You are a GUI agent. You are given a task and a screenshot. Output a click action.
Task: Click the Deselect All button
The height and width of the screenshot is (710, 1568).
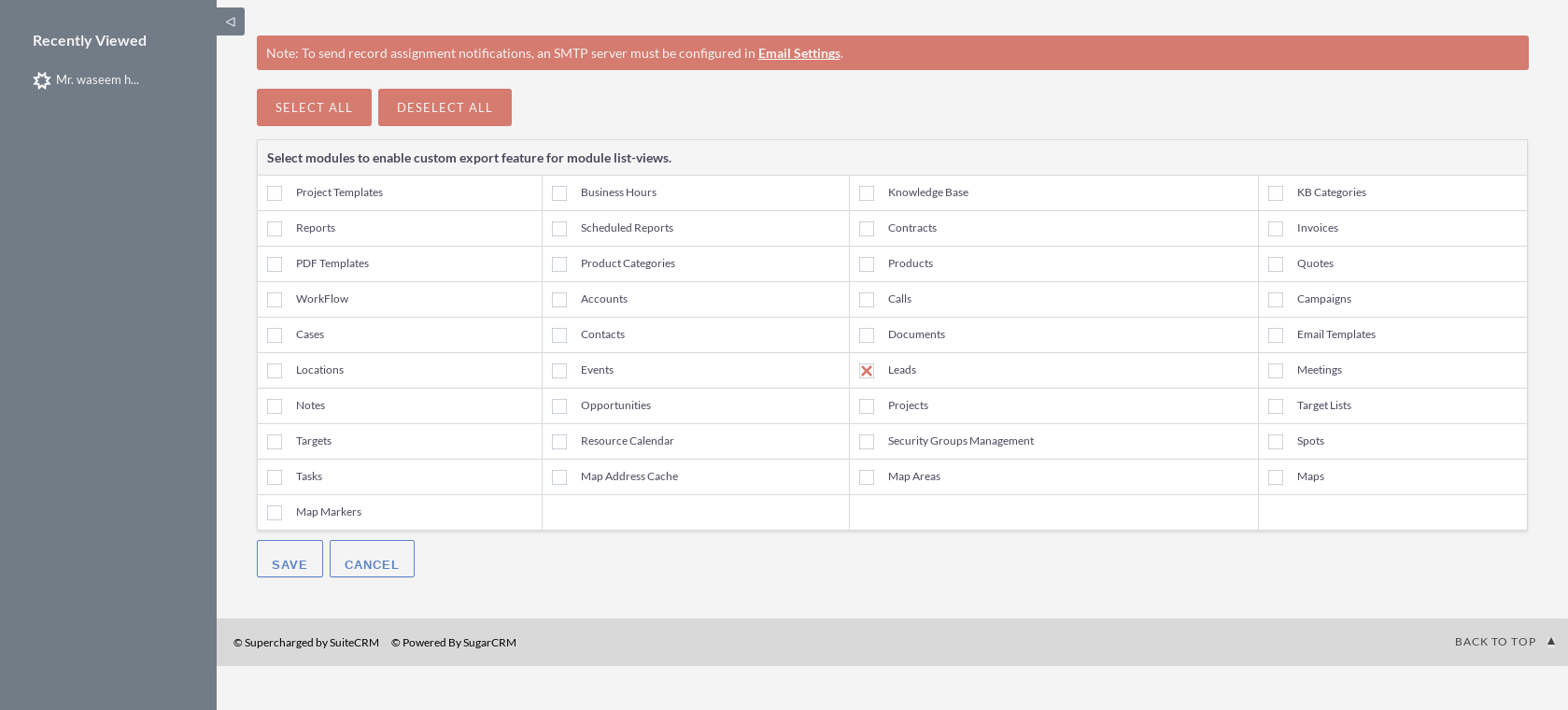pos(445,107)
